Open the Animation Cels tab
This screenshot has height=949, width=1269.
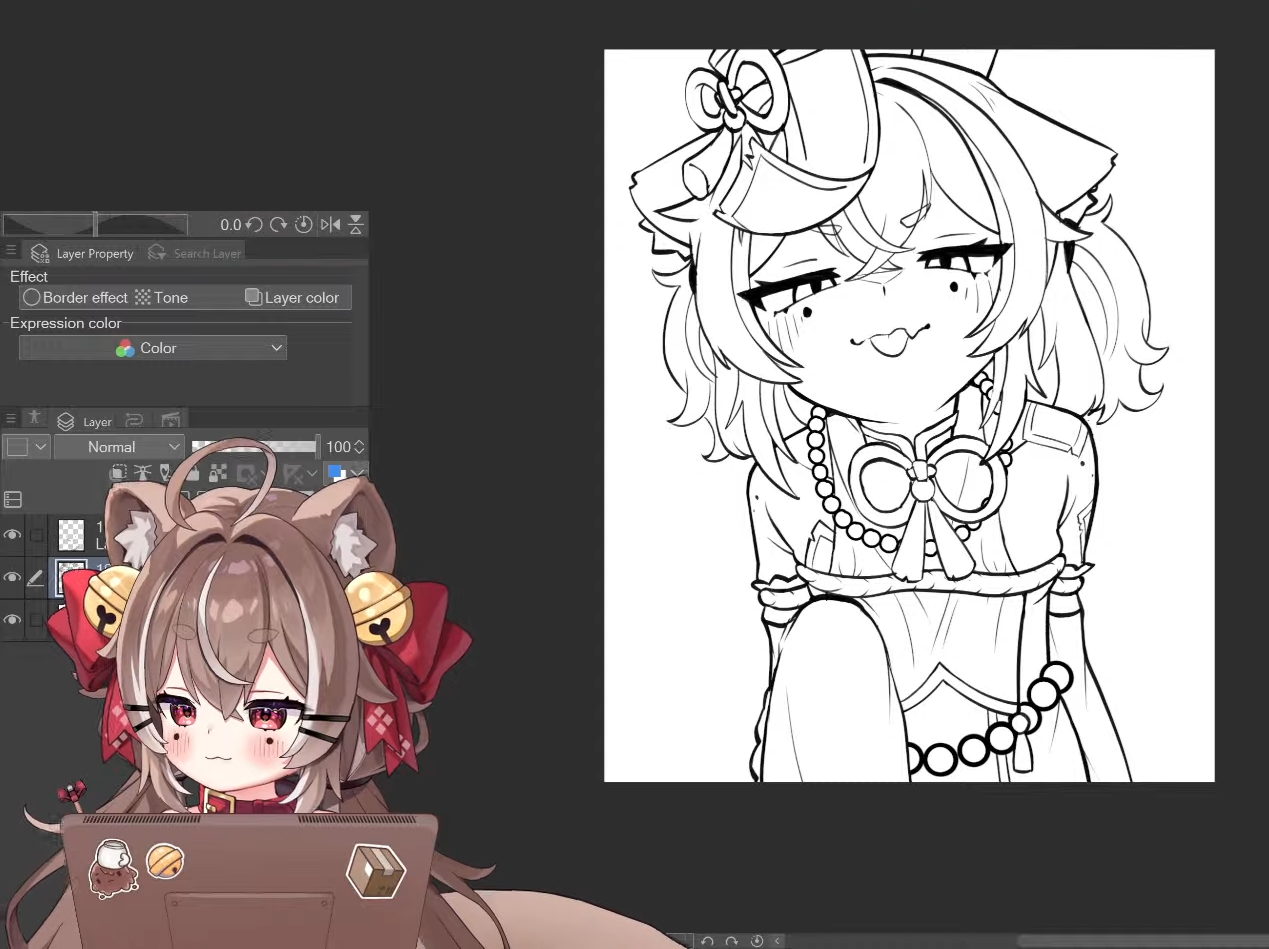point(171,420)
